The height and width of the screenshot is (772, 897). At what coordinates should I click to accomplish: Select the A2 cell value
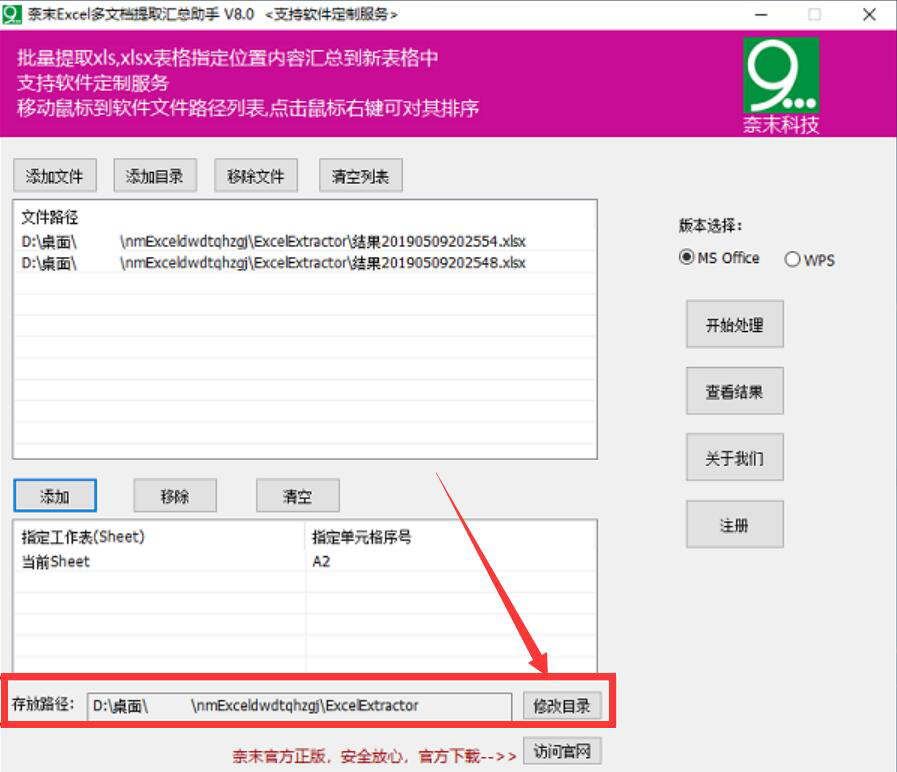point(321,561)
